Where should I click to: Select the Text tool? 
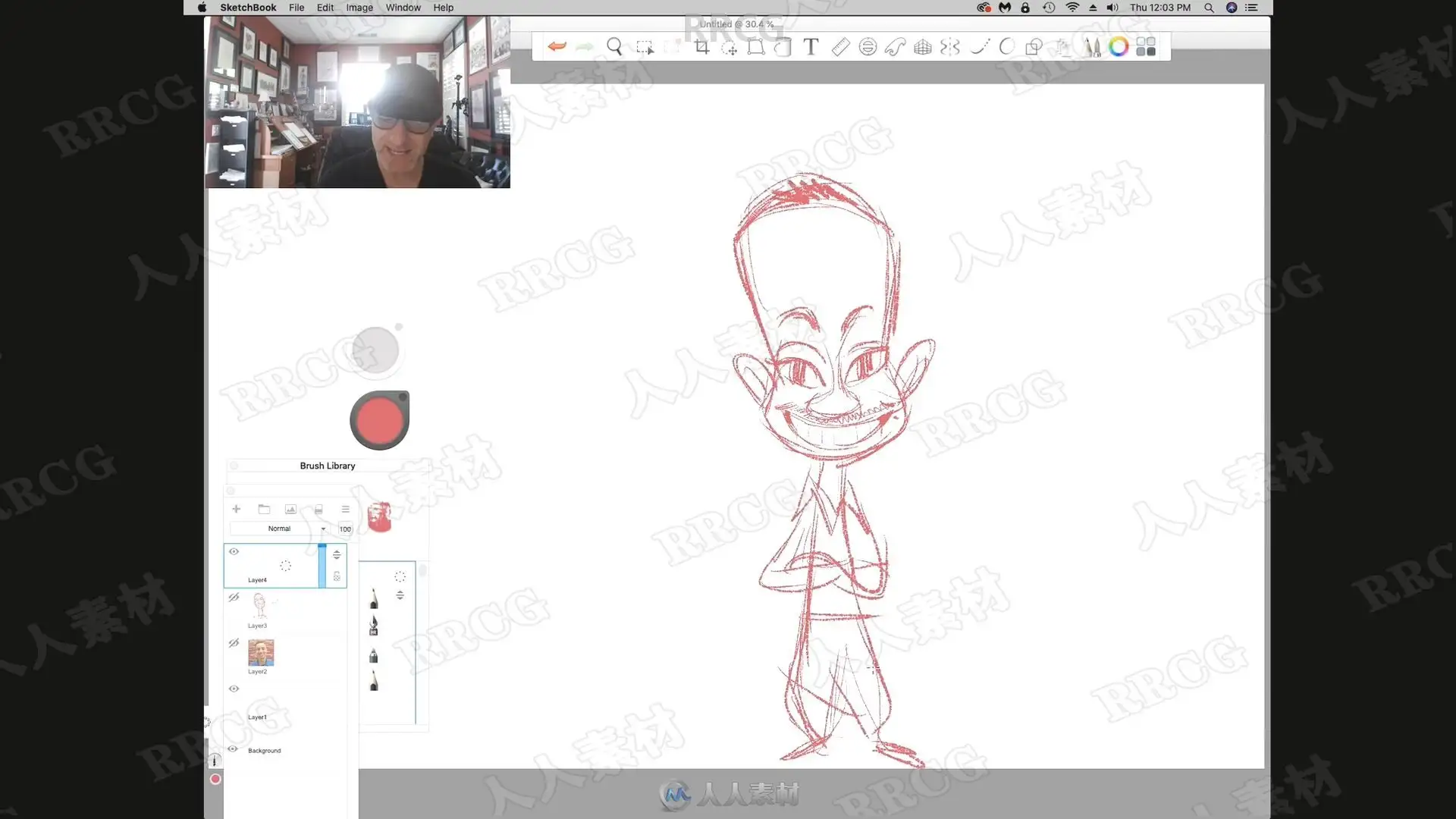pos(811,47)
